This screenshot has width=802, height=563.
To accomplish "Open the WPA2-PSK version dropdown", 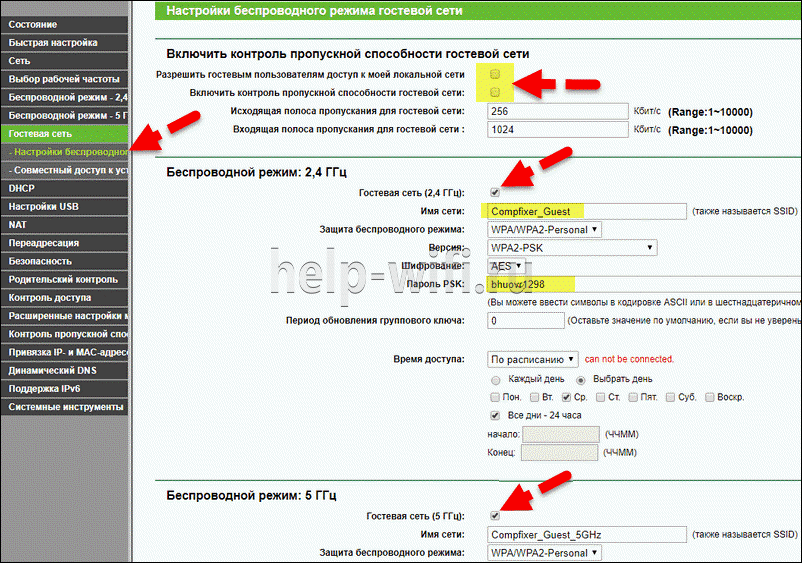I will point(572,247).
